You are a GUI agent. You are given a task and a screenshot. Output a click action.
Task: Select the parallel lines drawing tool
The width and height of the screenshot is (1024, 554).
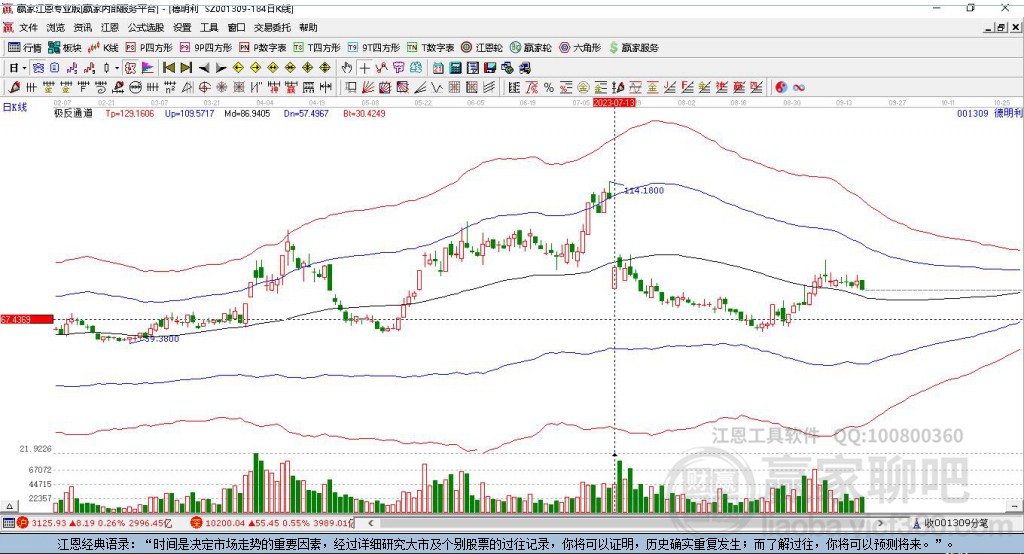click(x=489, y=87)
